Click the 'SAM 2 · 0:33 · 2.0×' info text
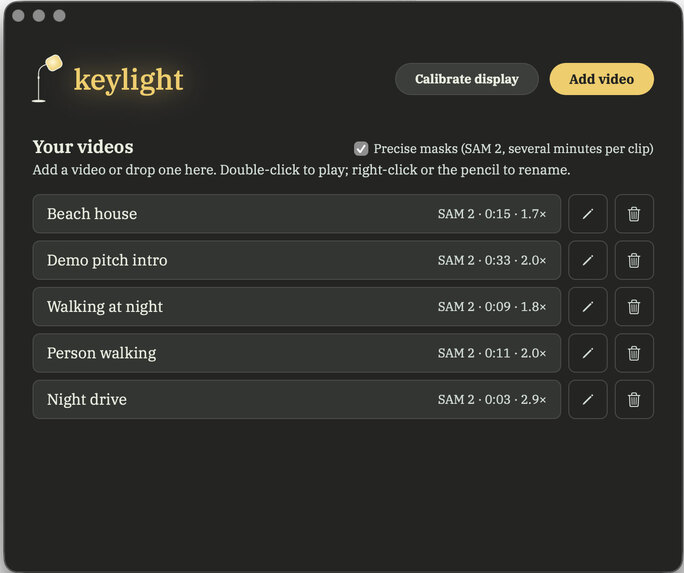Image resolution: width=684 pixels, height=573 pixels. coord(492,260)
